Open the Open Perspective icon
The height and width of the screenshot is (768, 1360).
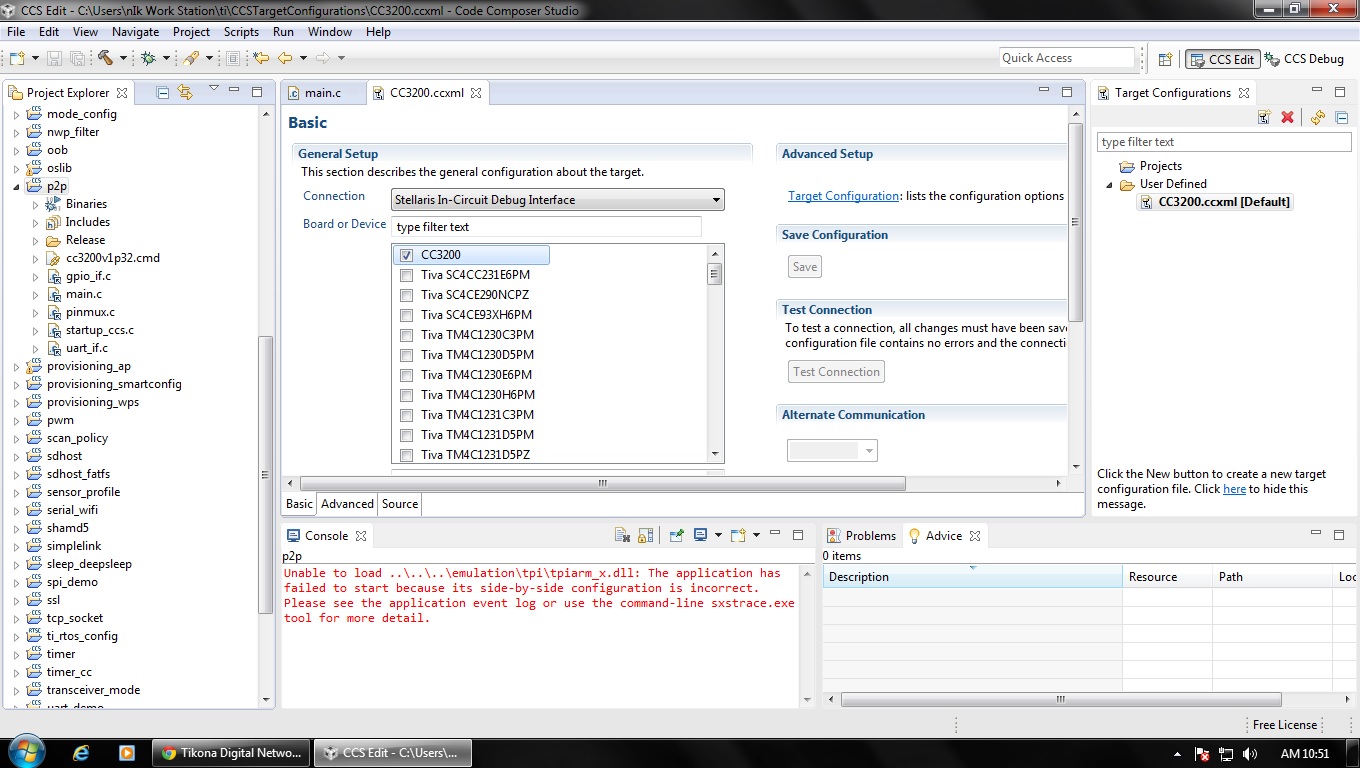pyautogui.click(x=1165, y=59)
